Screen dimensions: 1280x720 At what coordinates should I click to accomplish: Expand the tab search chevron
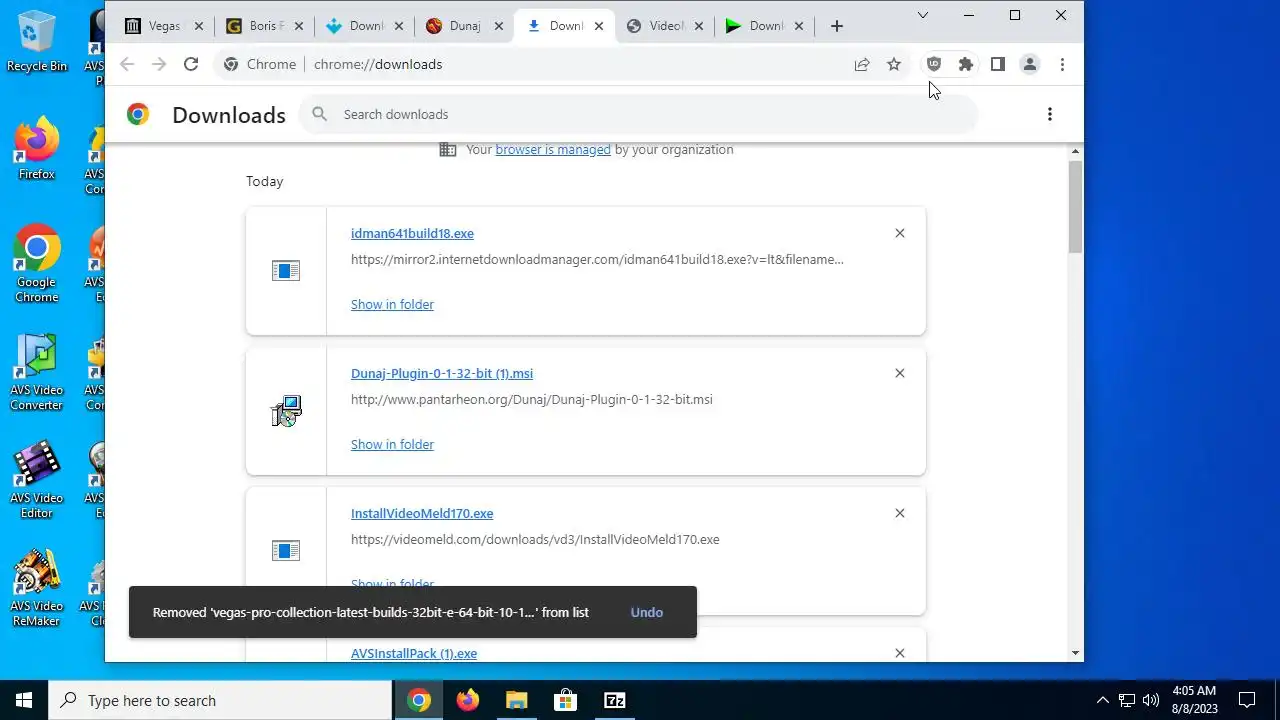923,15
